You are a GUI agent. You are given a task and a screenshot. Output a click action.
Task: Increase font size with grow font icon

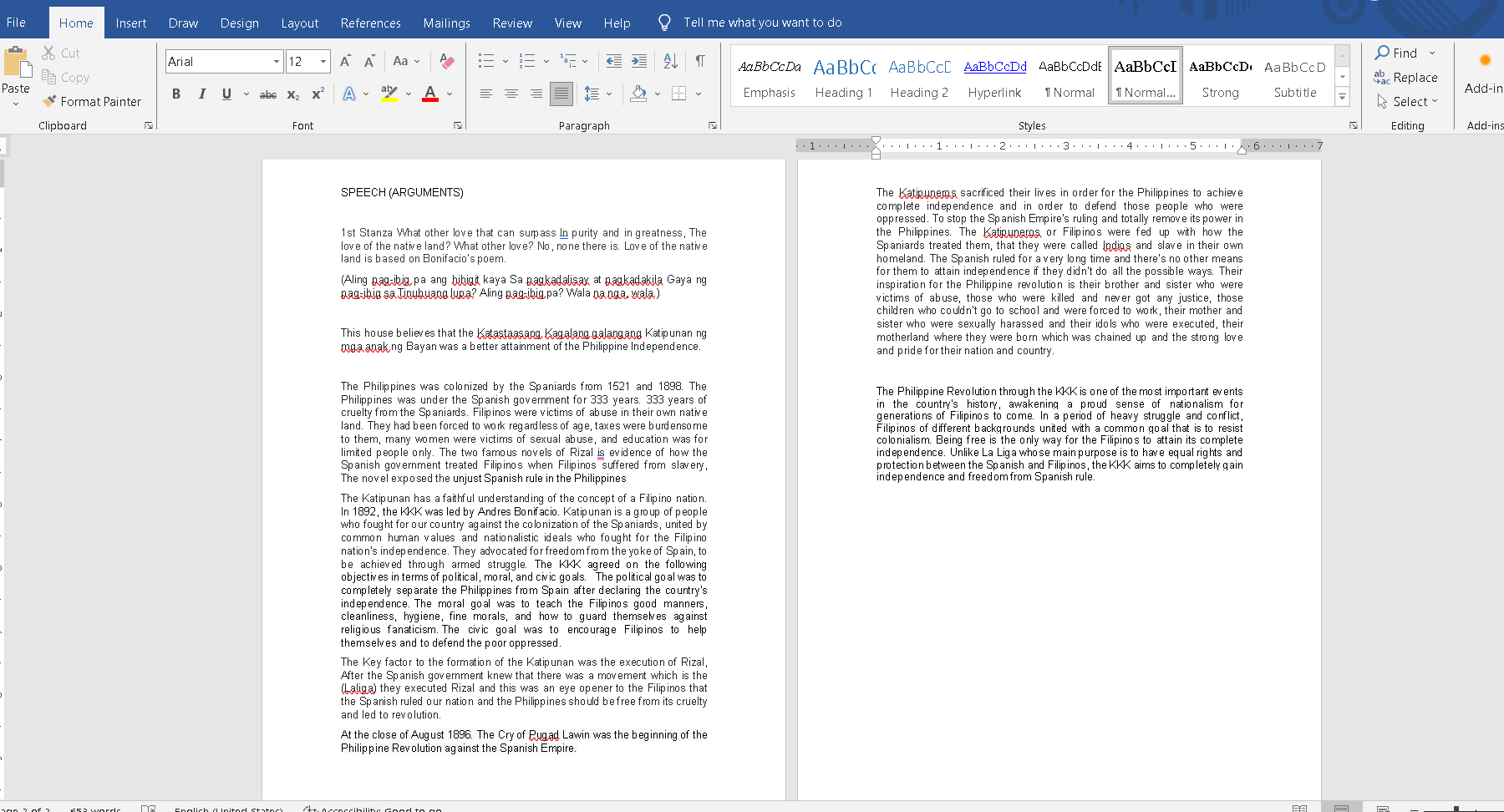click(x=346, y=61)
